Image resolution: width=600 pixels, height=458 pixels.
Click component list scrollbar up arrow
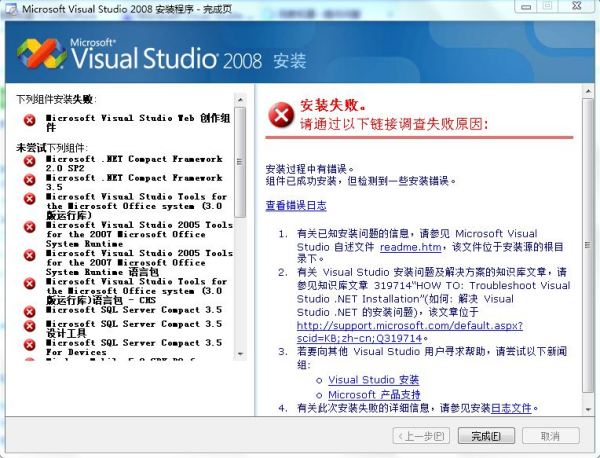tap(240, 100)
